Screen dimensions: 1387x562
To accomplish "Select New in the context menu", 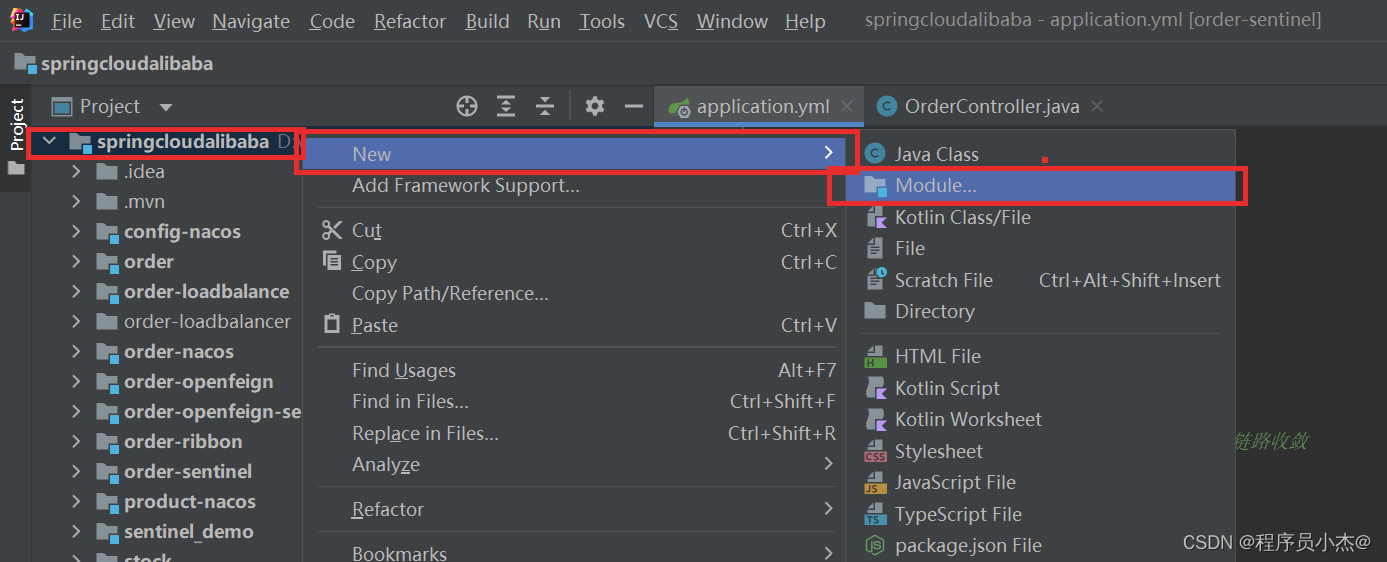I will pos(575,154).
